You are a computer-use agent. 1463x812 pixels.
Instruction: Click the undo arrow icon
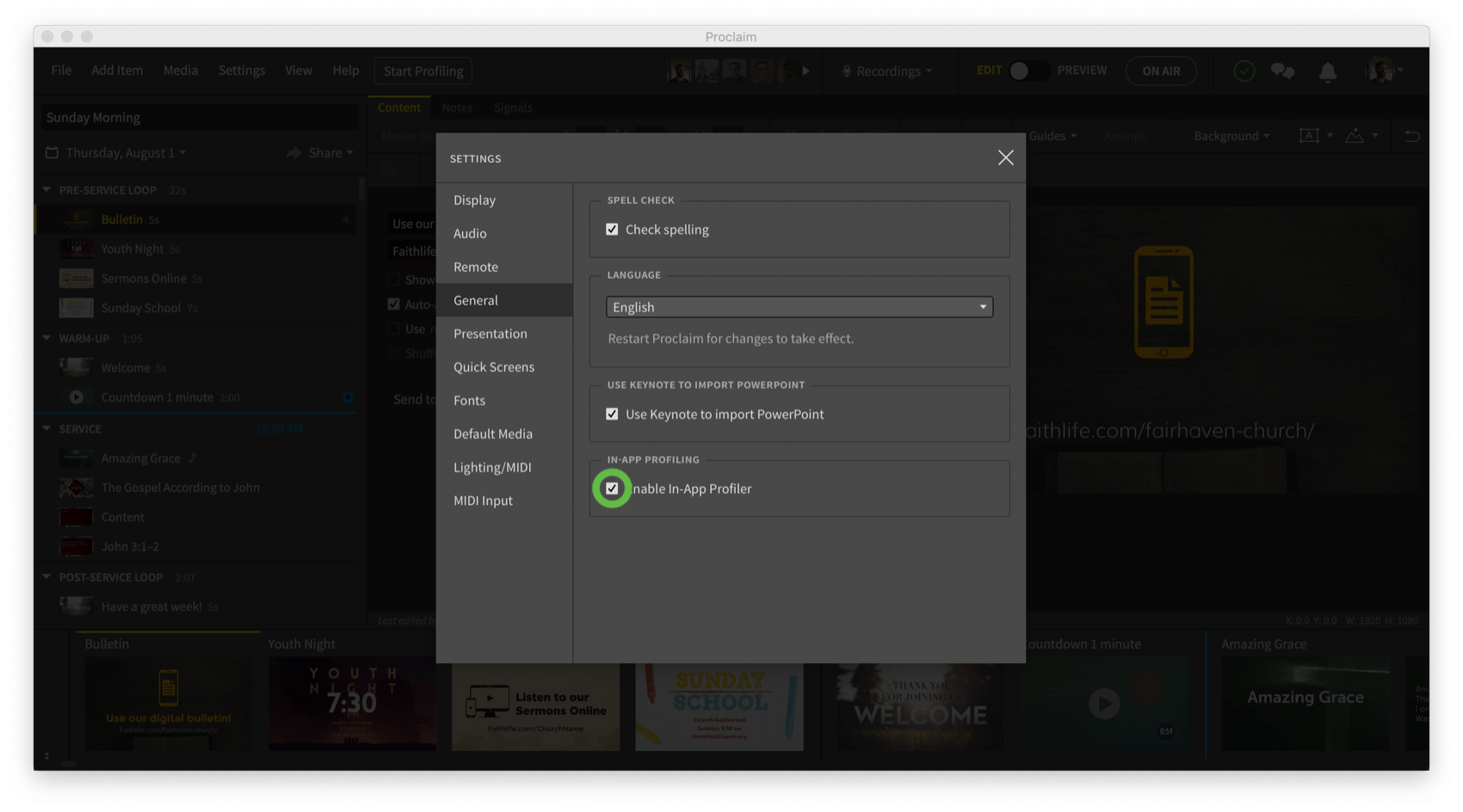pyautogui.click(x=1412, y=136)
